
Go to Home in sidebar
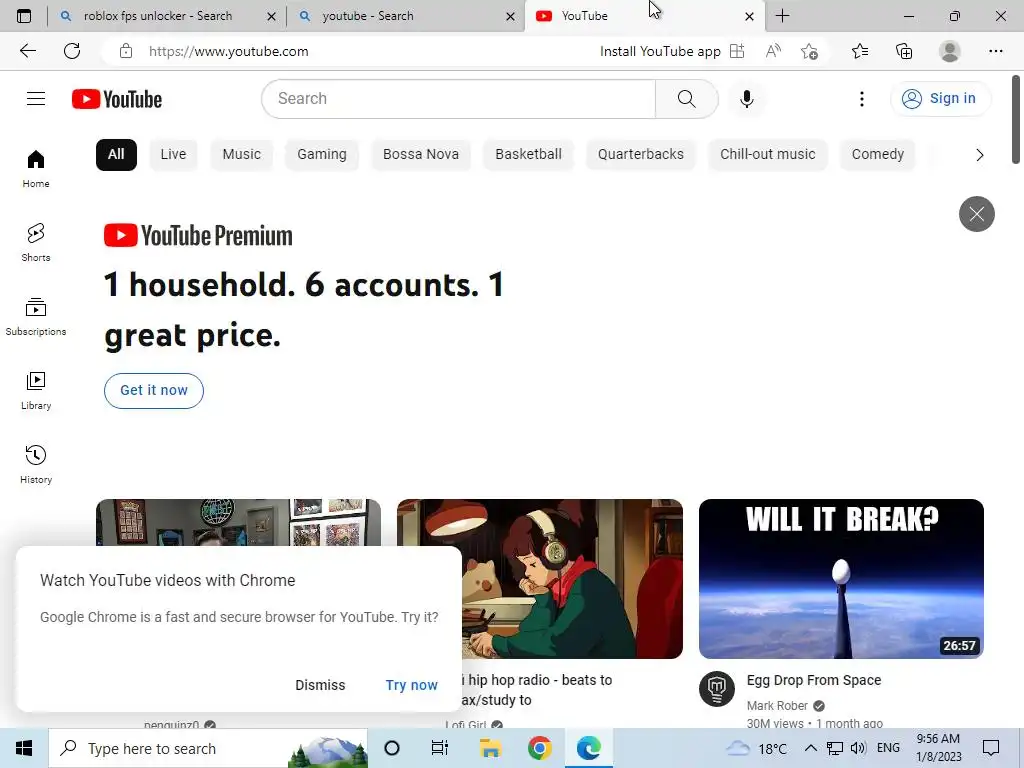36,168
